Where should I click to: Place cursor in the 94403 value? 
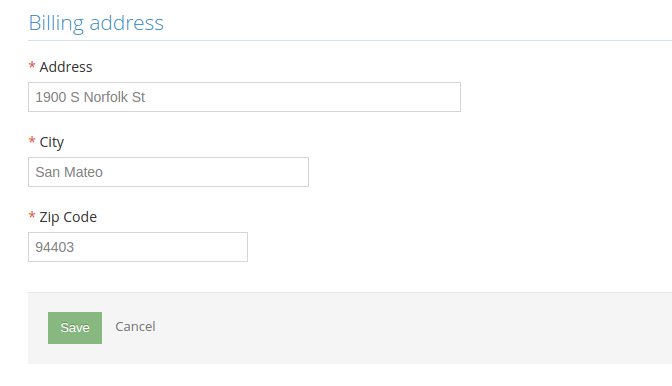[x=54, y=247]
